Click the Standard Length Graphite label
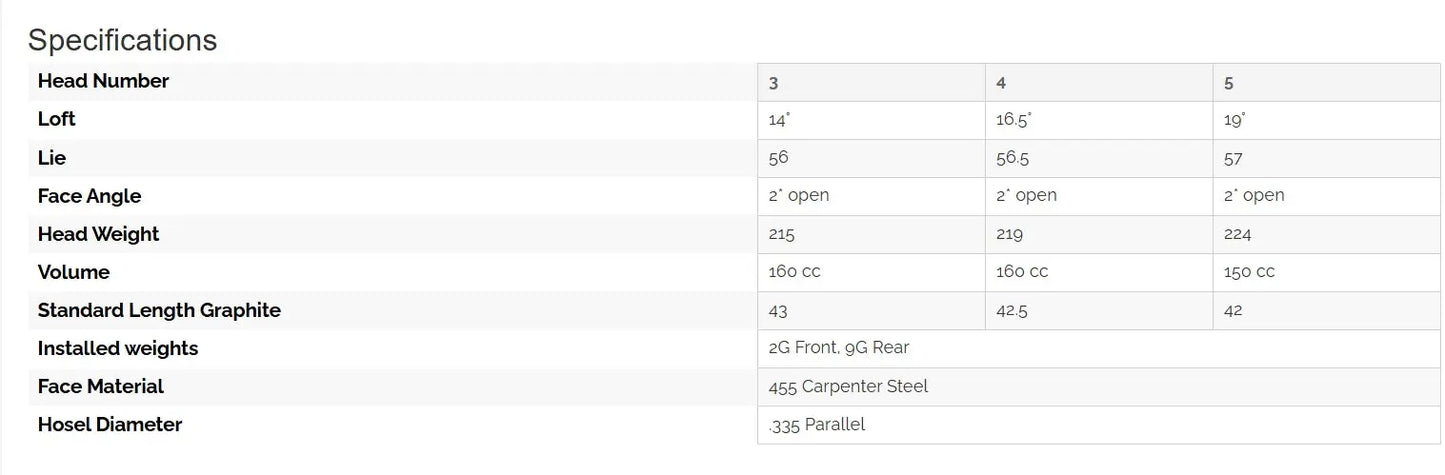 pos(159,310)
